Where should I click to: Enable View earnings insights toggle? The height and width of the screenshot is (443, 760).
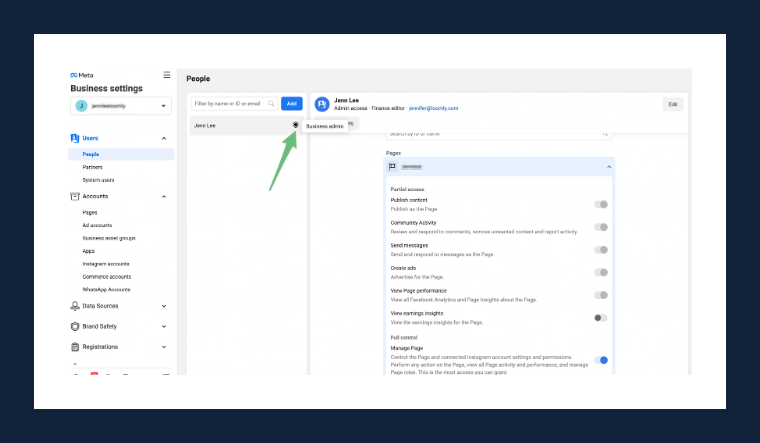601,318
